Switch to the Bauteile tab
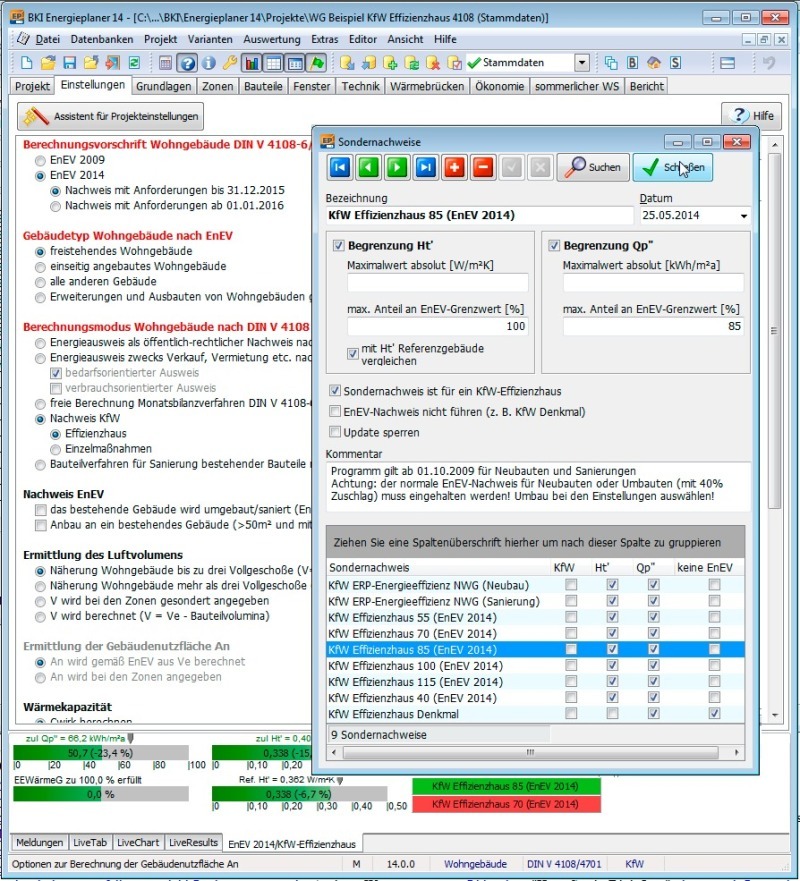This screenshot has height=881, width=800. click(263, 87)
